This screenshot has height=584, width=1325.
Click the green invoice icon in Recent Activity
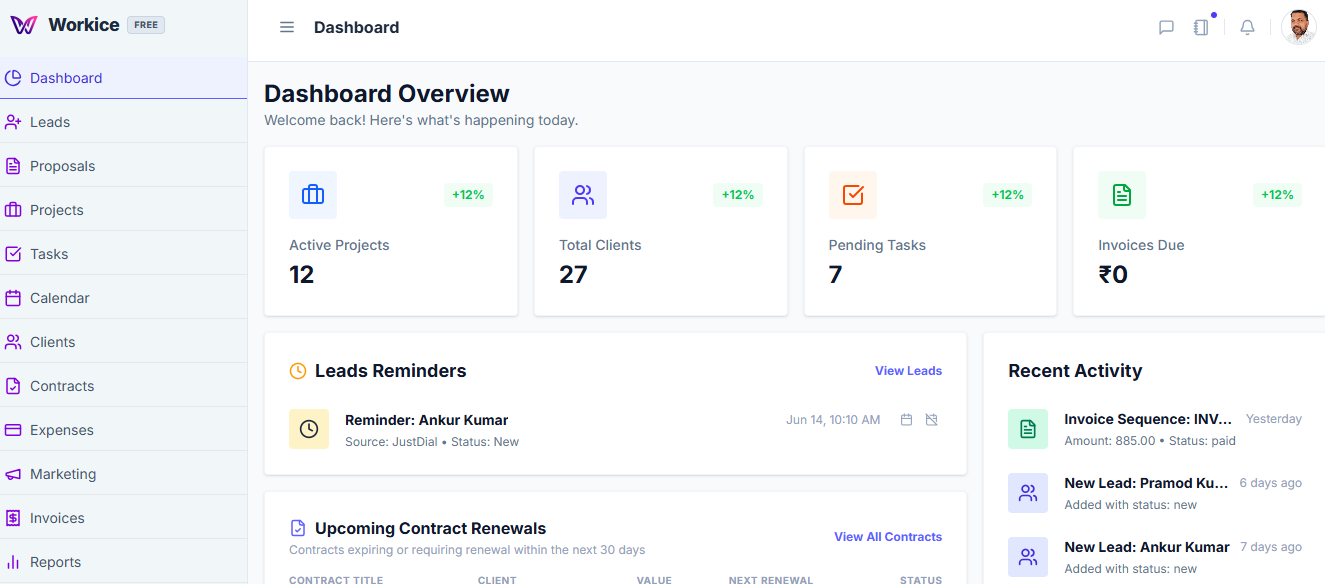tap(1028, 429)
